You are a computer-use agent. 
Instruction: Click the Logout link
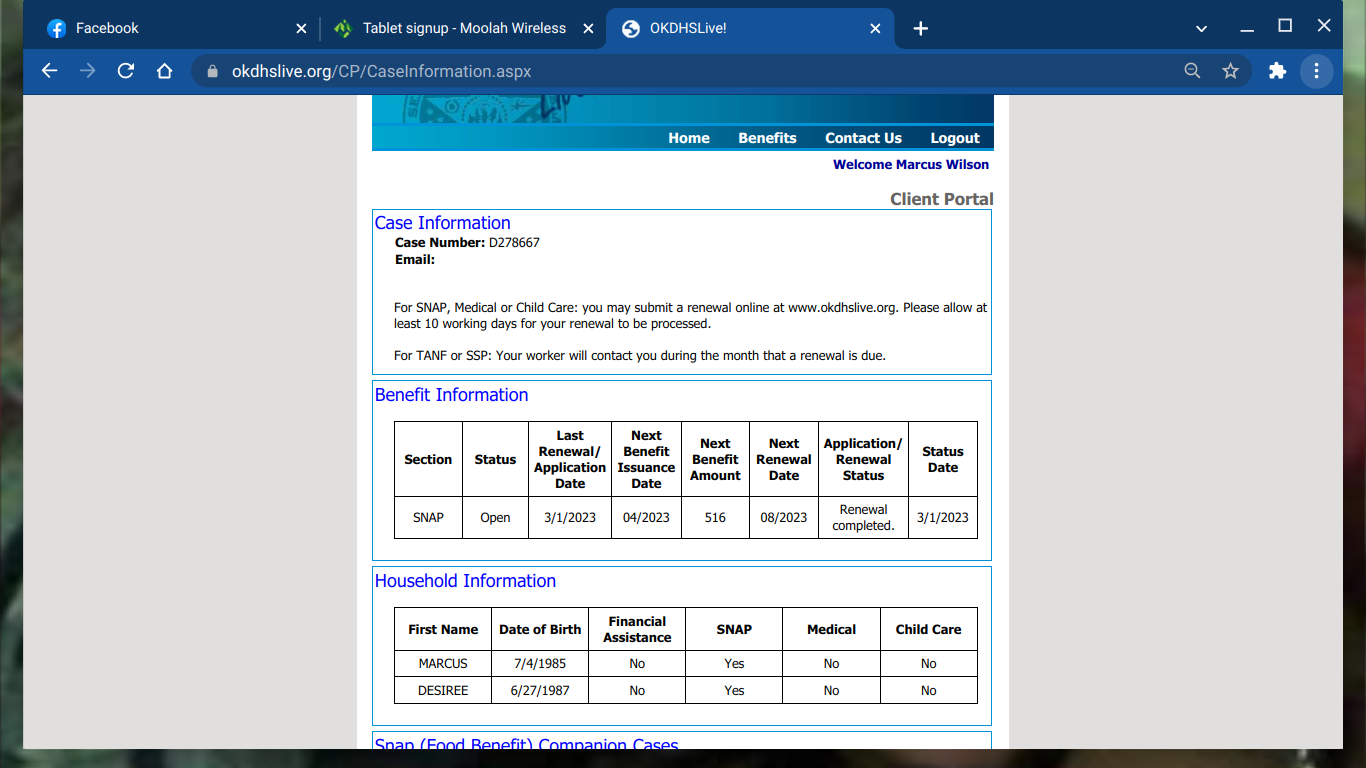pos(955,138)
